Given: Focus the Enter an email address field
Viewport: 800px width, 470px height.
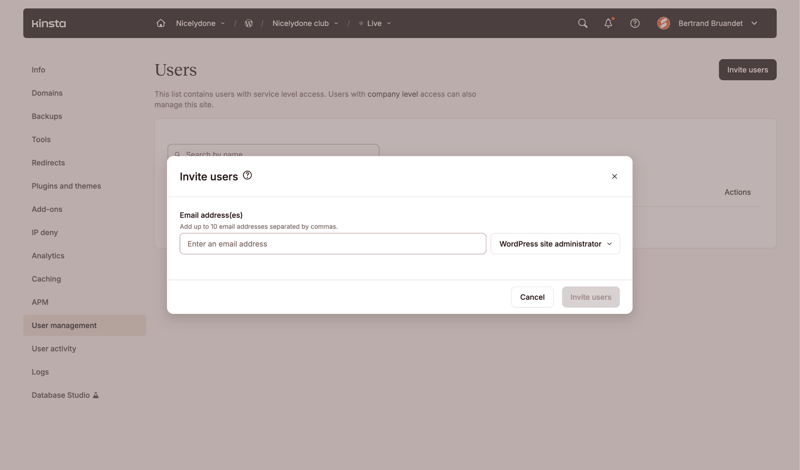Looking at the screenshot, I should [333, 244].
